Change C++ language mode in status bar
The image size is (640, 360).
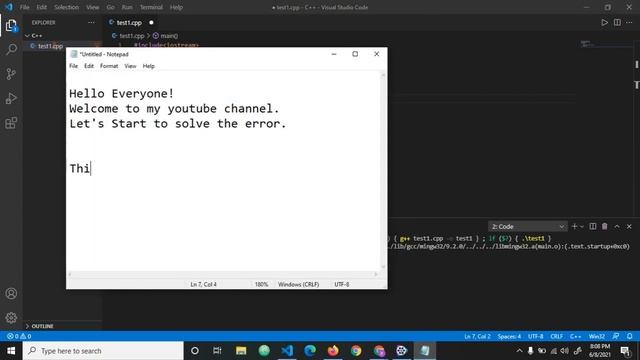click(576, 336)
